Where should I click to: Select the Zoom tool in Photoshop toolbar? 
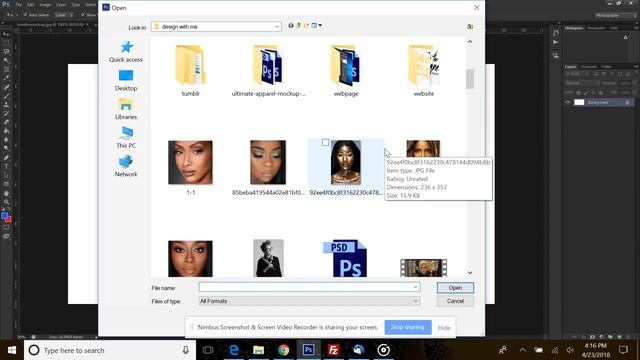(6, 202)
